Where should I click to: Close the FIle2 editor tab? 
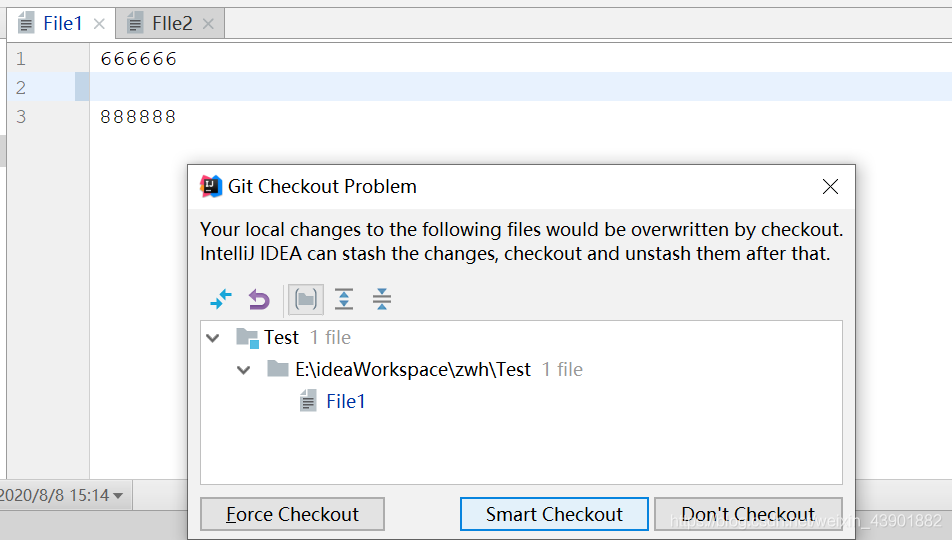(x=208, y=24)
